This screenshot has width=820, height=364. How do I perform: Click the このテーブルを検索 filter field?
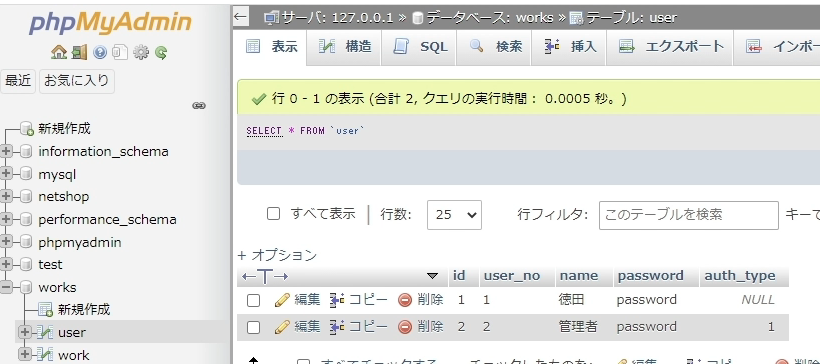point(689,215)
